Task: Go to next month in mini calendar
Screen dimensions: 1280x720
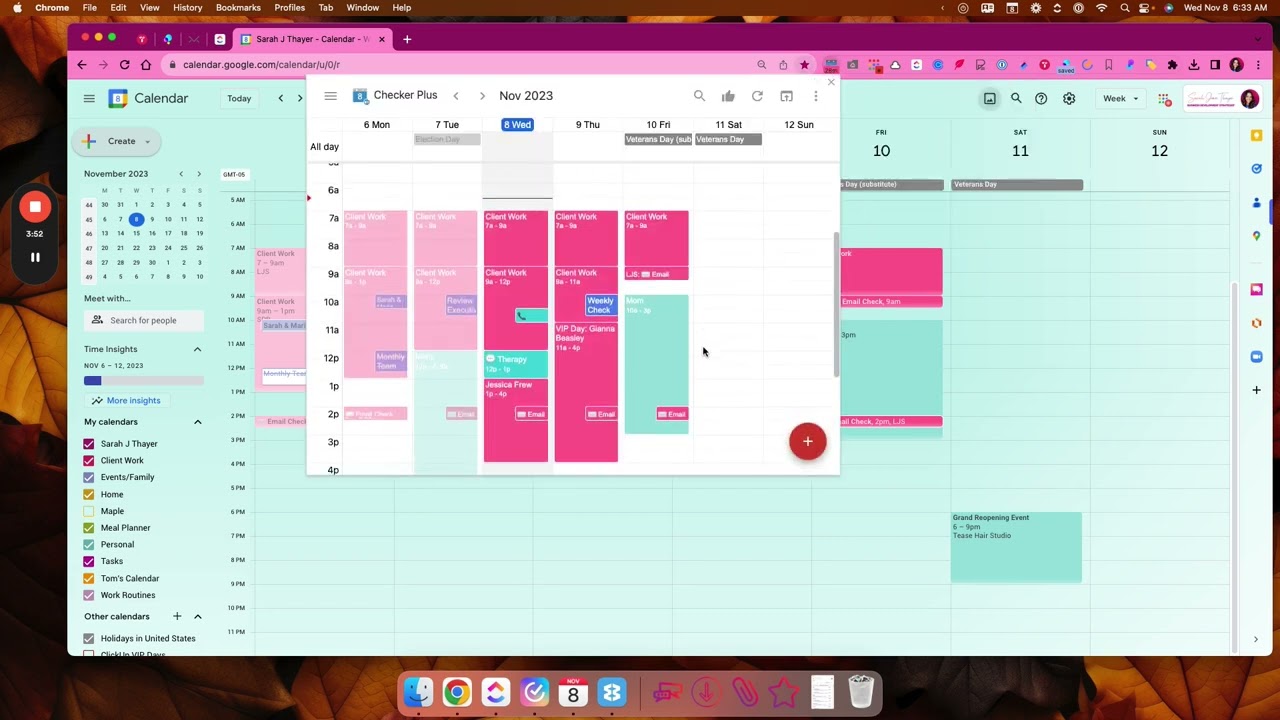Action: [x=198, y=174]
